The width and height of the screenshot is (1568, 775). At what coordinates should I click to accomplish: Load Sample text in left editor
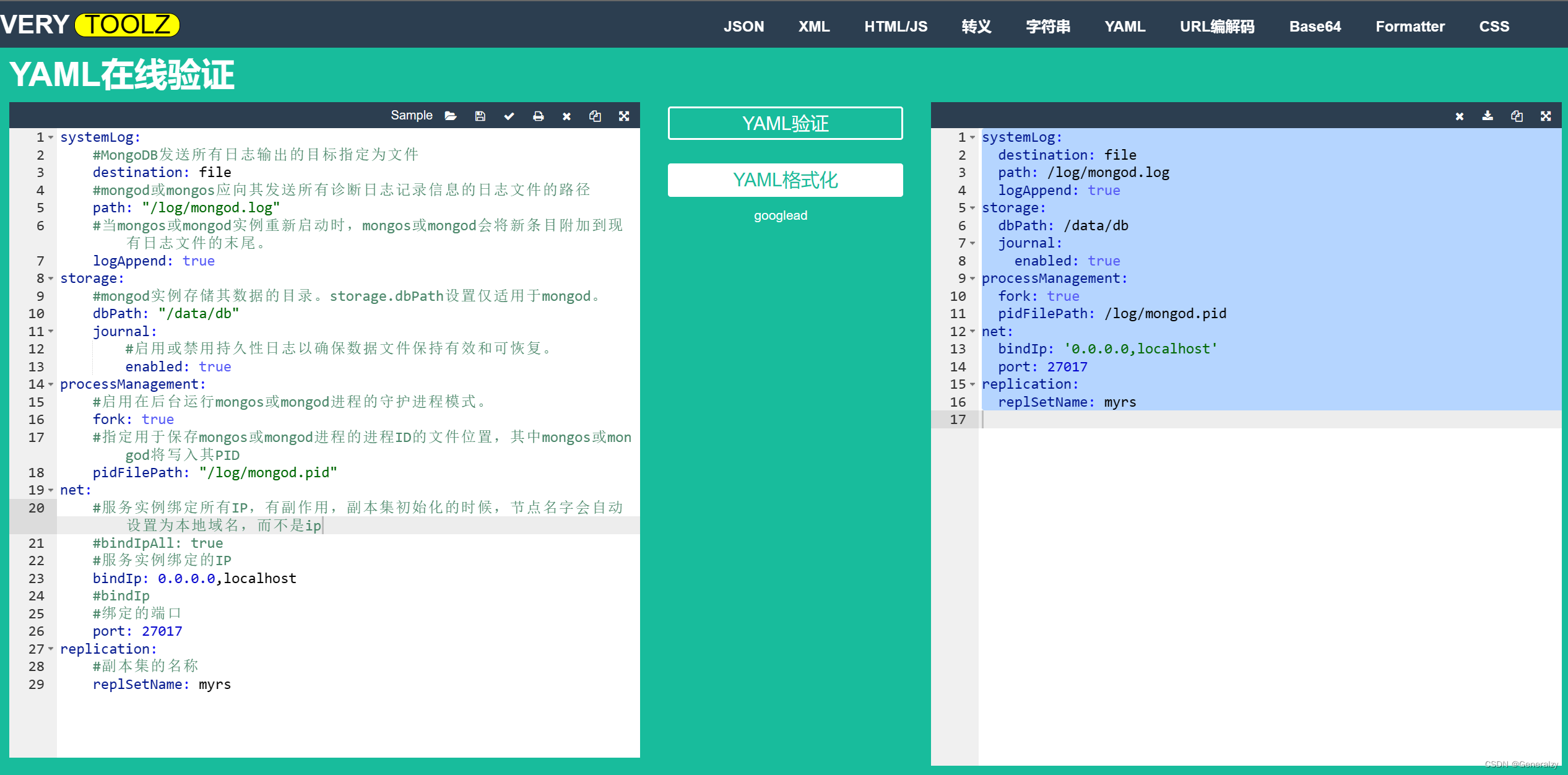click(411, 115)
